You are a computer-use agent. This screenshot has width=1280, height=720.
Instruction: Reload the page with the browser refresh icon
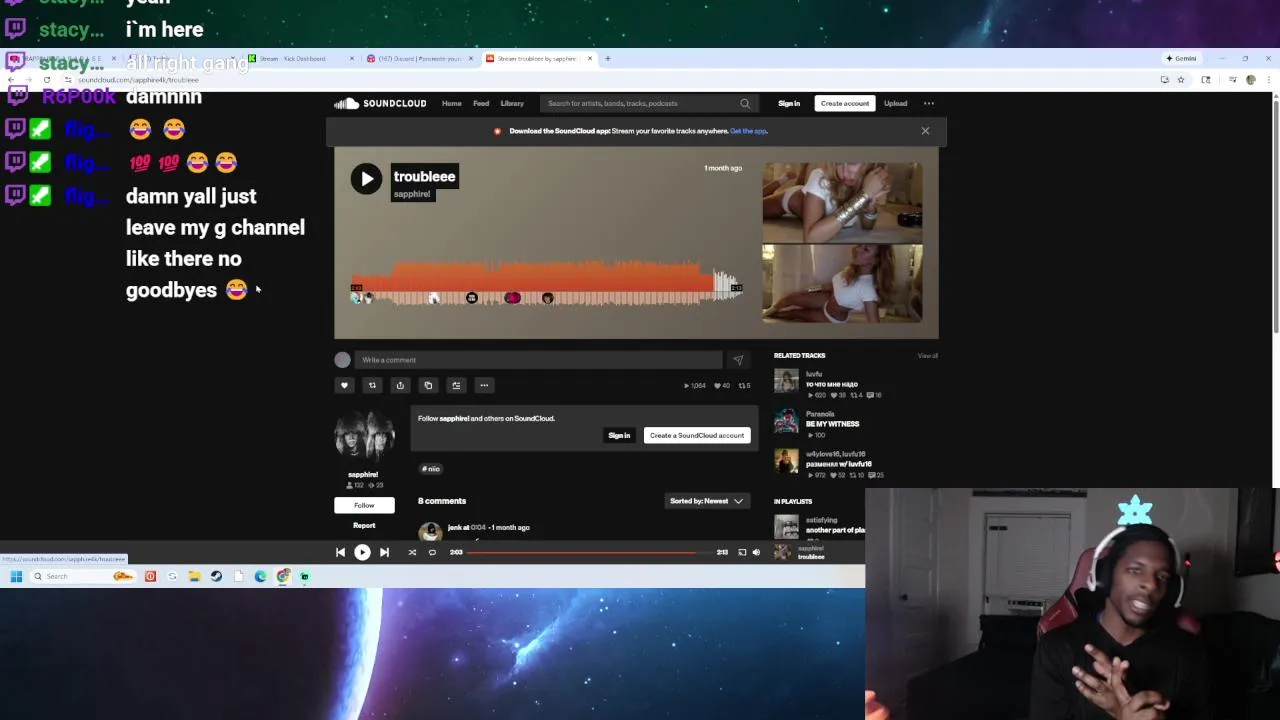(46, 79)
